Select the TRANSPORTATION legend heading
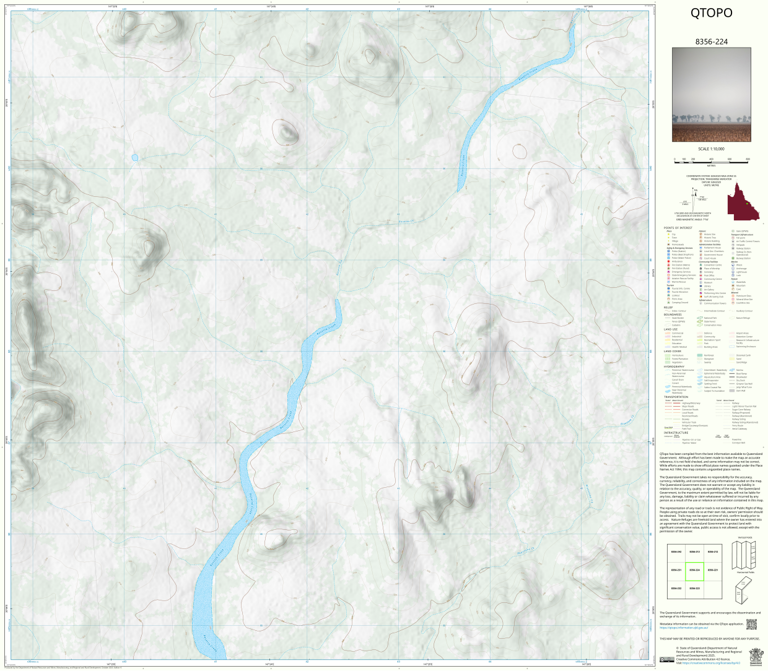This screenshot has width=768, height=671. [x=676, y=397]
